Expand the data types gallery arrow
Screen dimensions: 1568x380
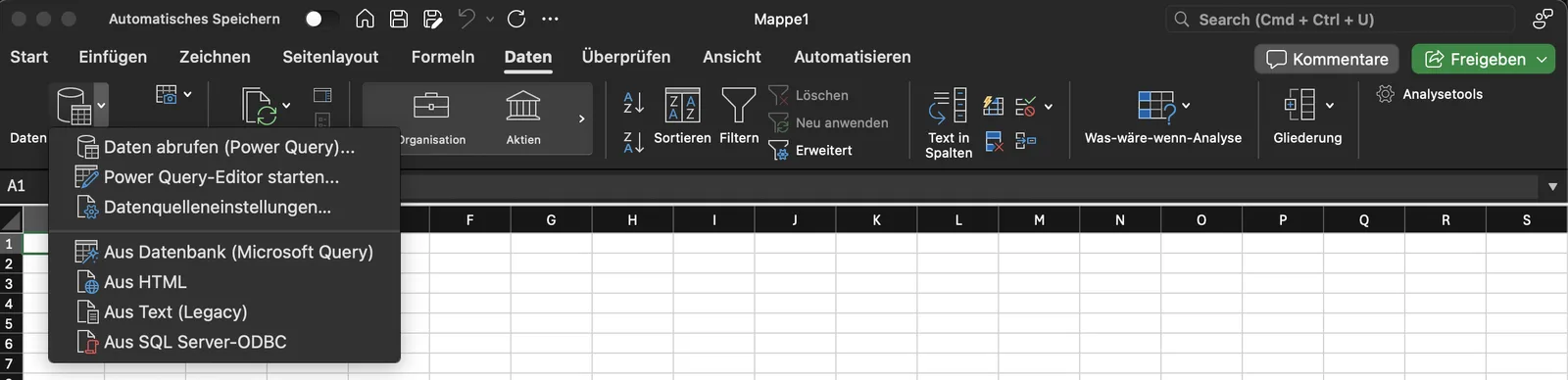coord(581,119)
